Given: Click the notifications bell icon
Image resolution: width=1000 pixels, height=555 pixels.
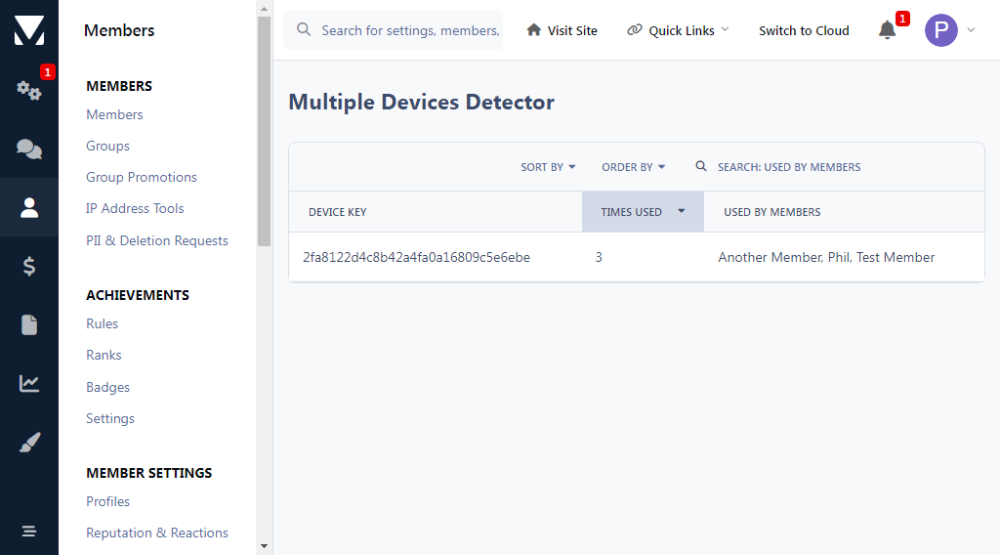Looking at the screenshot, I should 887,30.
